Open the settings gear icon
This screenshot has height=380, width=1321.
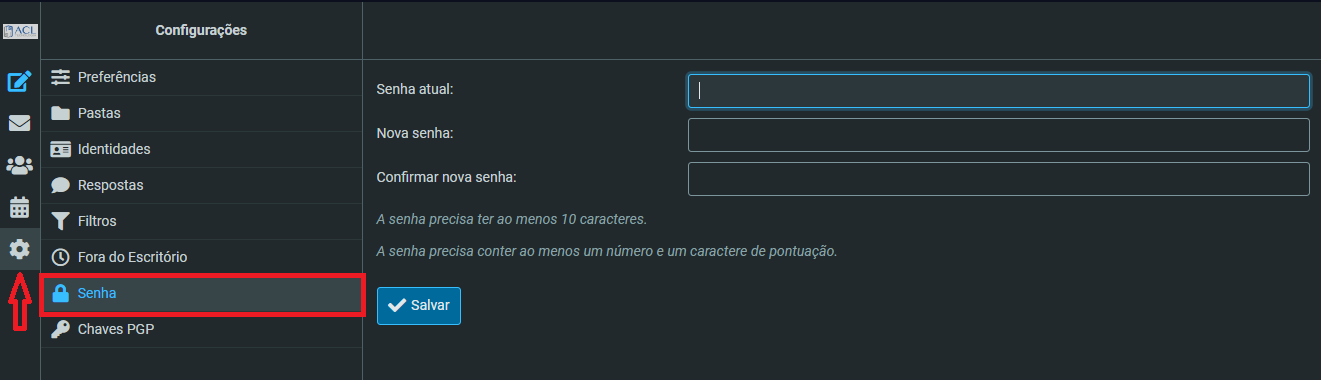tap(20, 249)
